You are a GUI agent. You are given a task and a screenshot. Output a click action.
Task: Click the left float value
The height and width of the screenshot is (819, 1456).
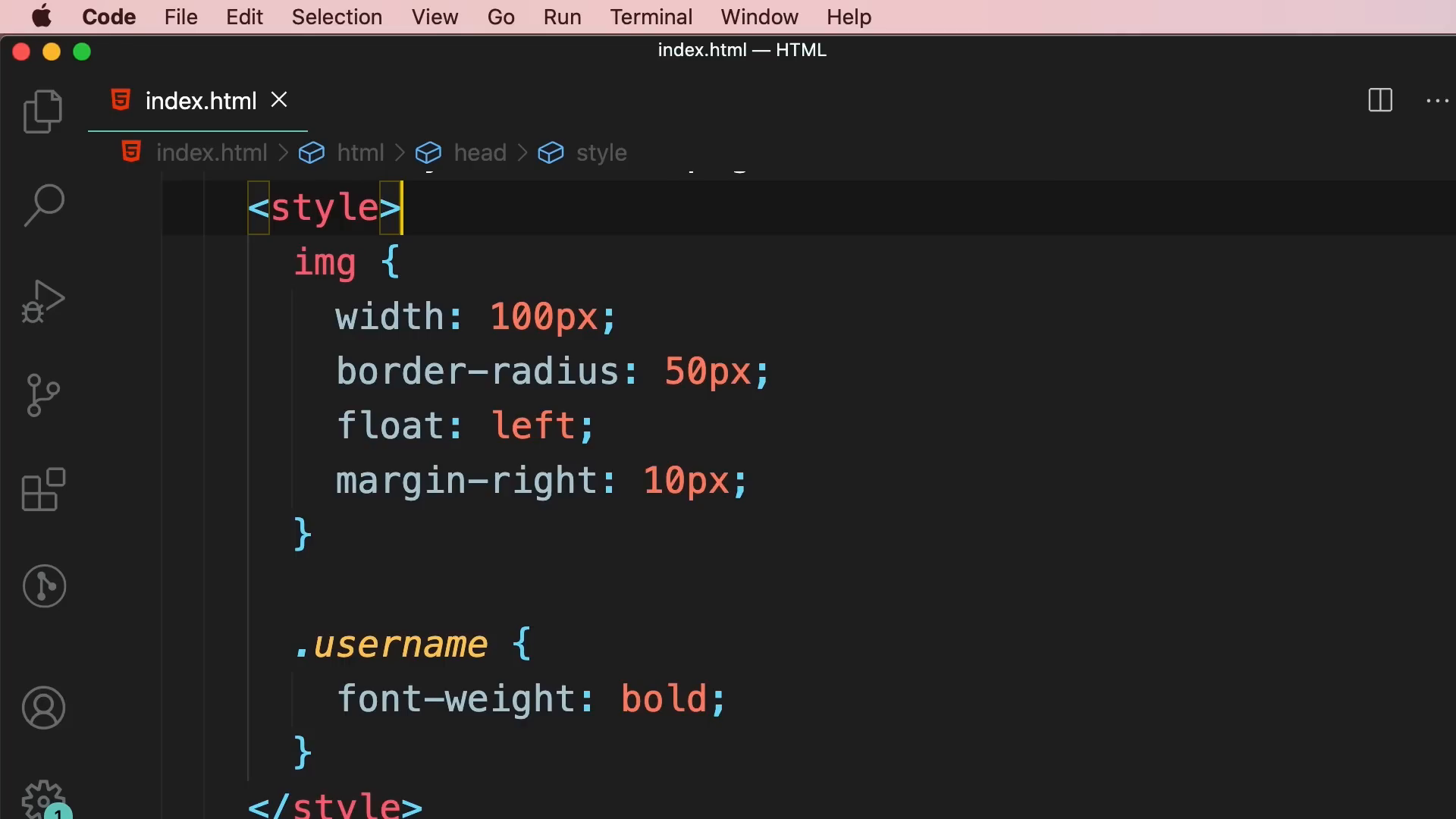[x=534, y=425]
